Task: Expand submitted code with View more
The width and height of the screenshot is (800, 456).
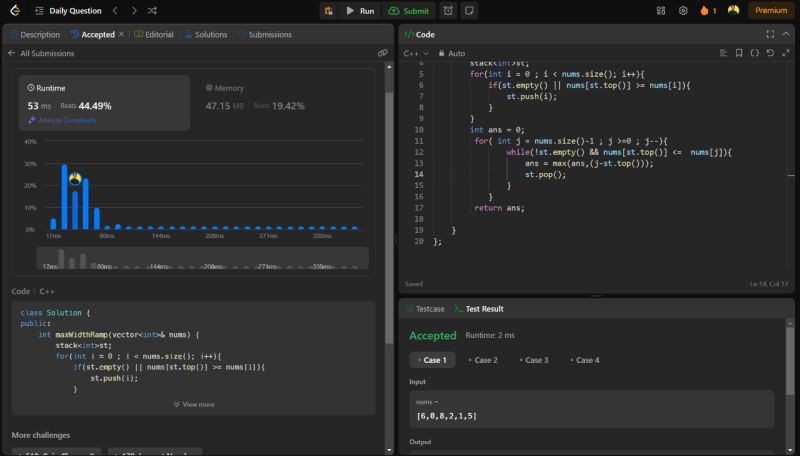Action: 194,404
